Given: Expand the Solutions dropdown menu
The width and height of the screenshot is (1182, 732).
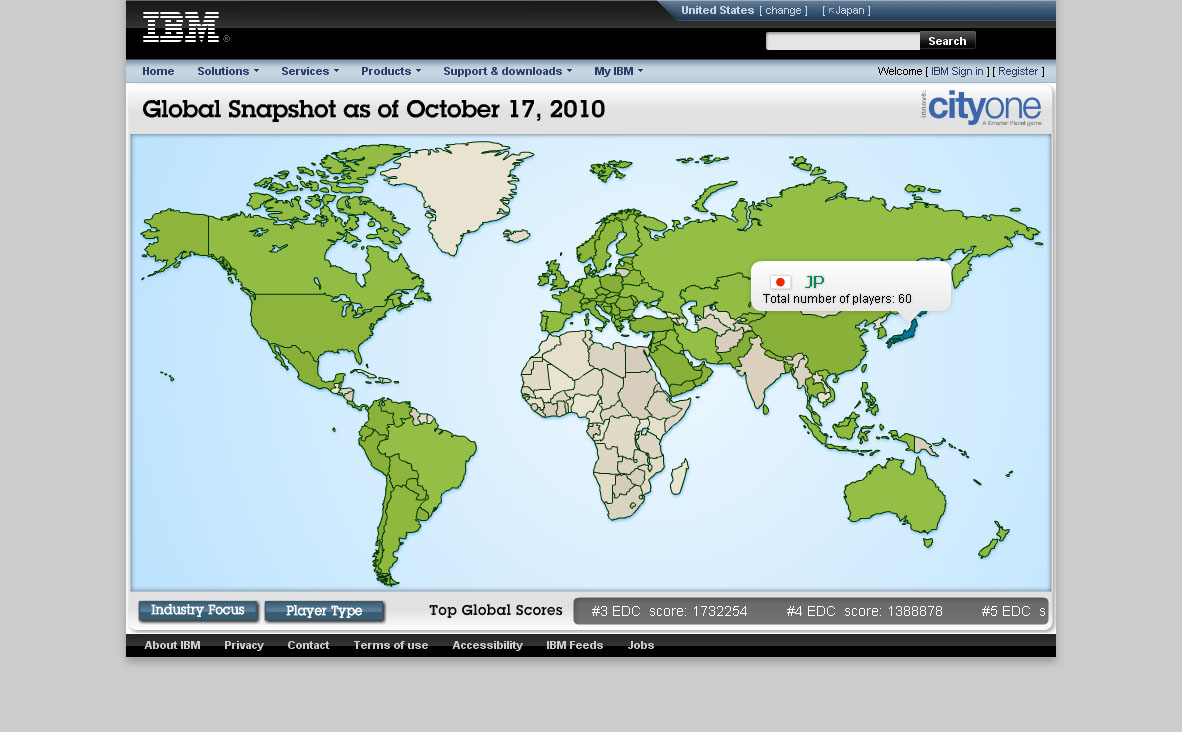Looking at the screenshot, I should click(x=227, y=71).
